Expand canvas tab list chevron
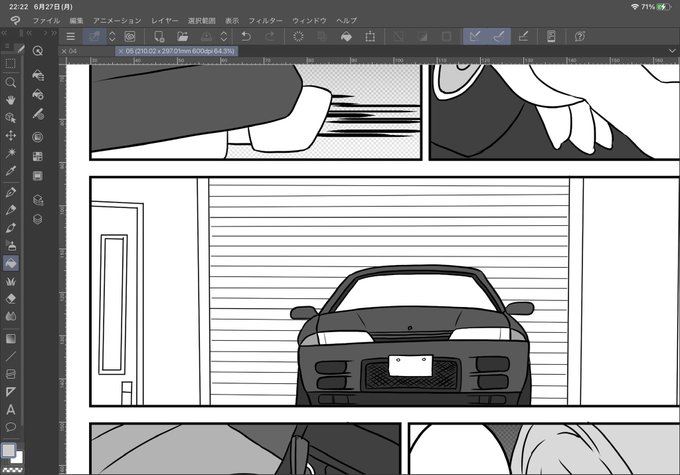Viewport: 680px width, 475px height. [x=672, y=51]
